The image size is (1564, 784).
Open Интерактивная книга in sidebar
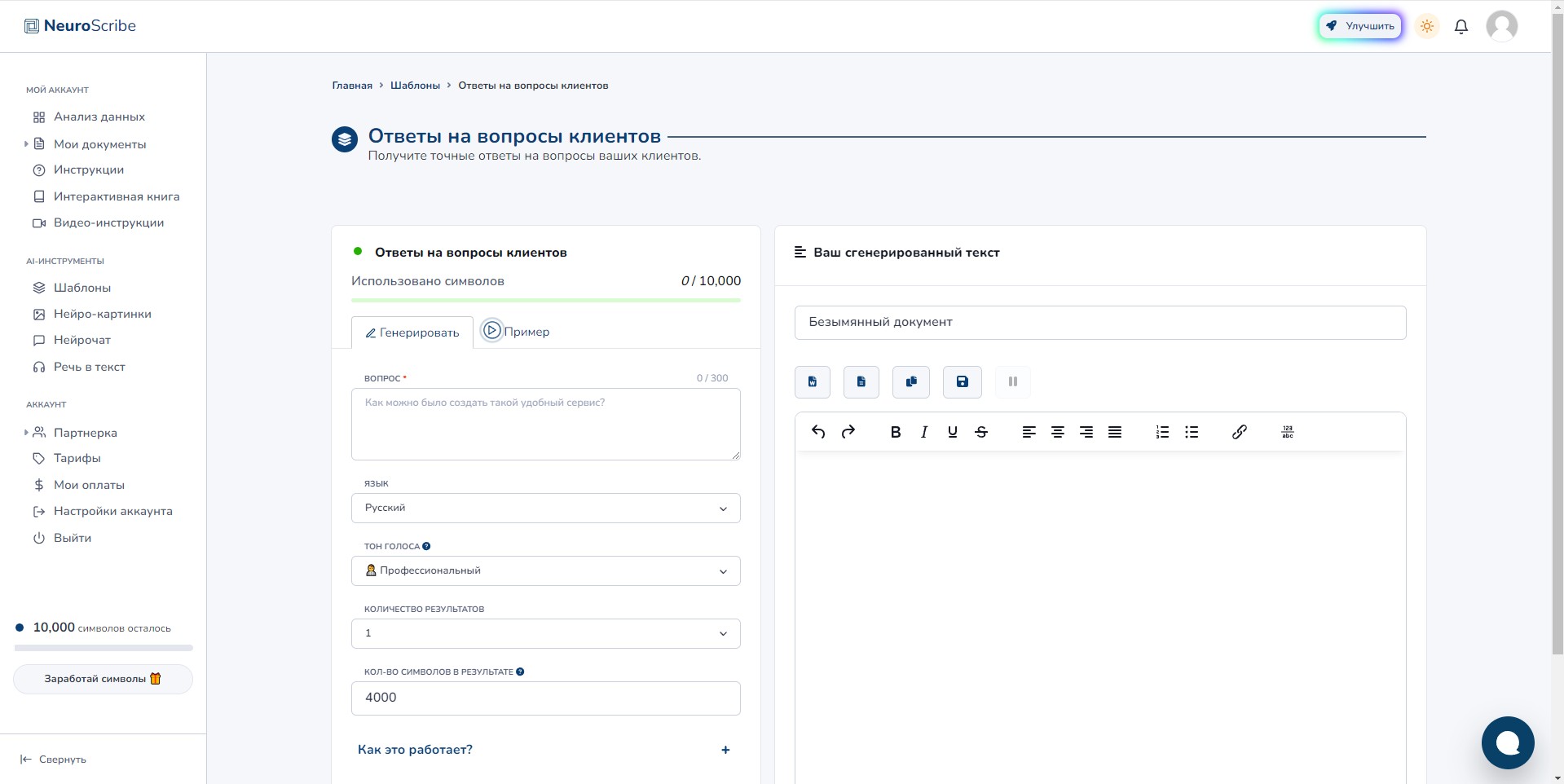point(106,197)
